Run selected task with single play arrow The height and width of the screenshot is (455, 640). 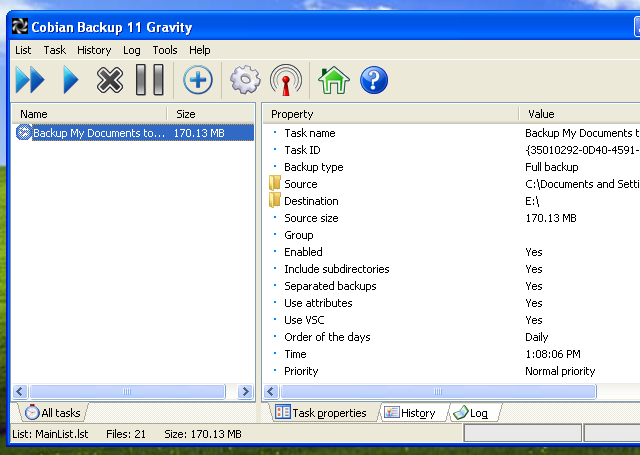pos(70,80)
